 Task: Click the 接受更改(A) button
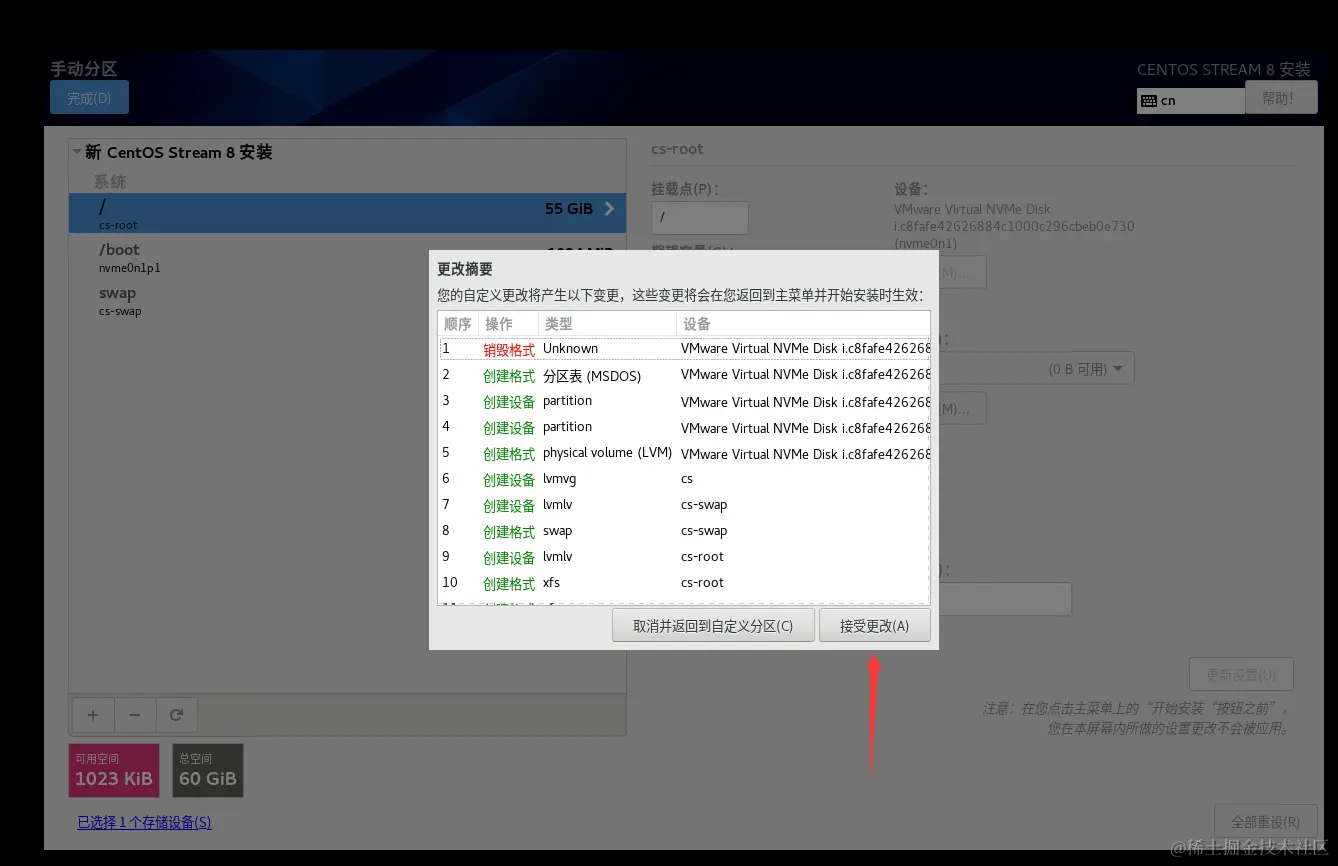[874, 624]
